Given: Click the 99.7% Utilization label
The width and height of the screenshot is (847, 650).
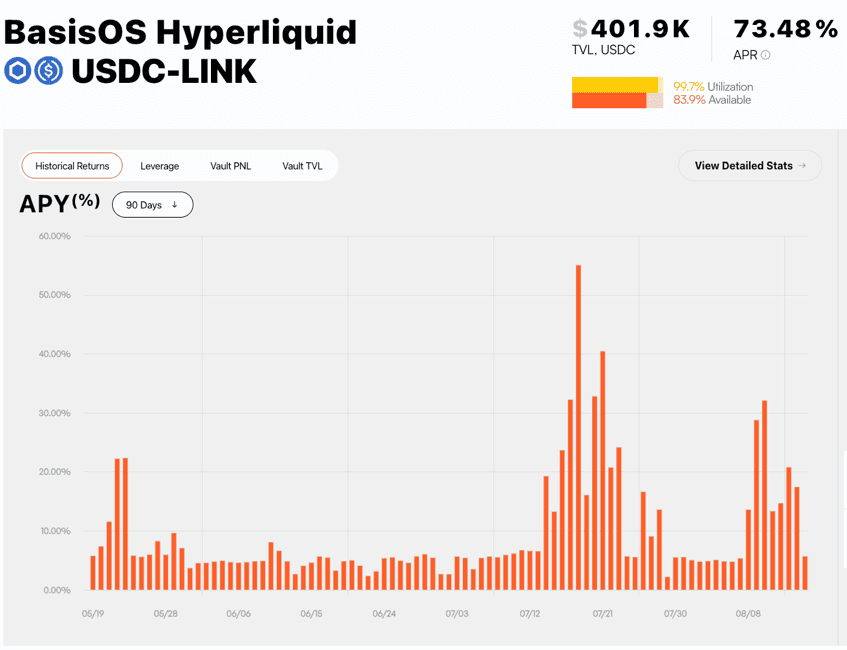Looking at the screenshot, I should point(713,87).
